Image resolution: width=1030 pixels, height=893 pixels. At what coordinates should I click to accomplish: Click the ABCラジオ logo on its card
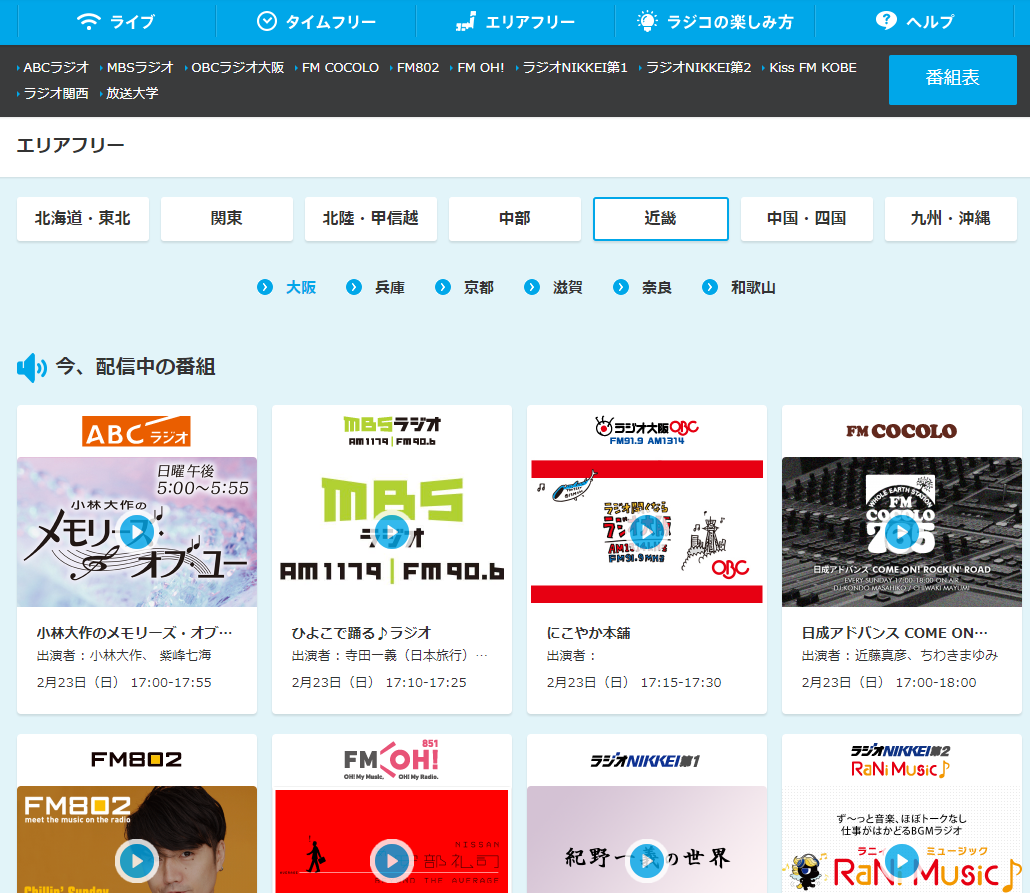click(137, 431)
